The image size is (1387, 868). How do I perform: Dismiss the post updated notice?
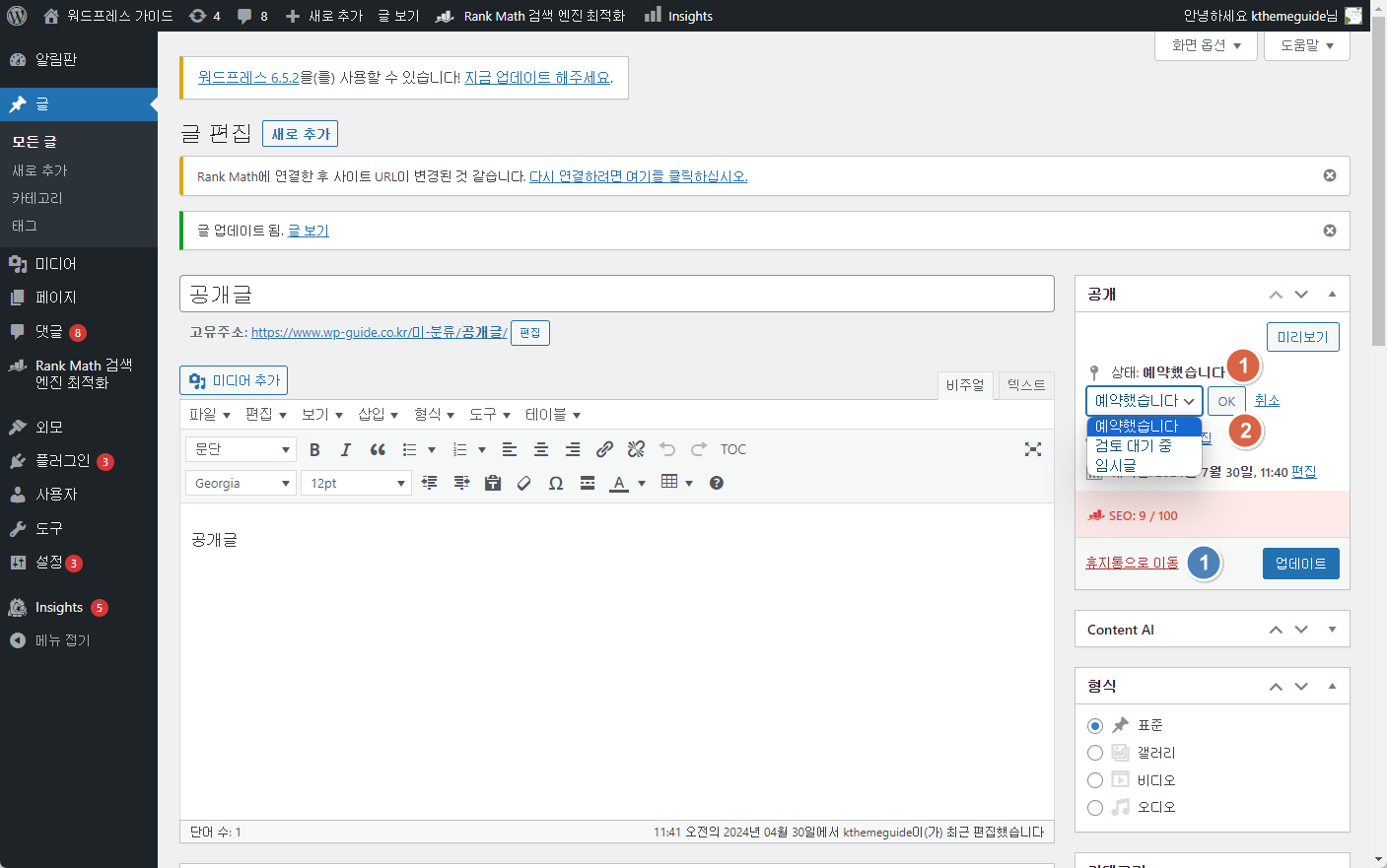[1330, 231]
